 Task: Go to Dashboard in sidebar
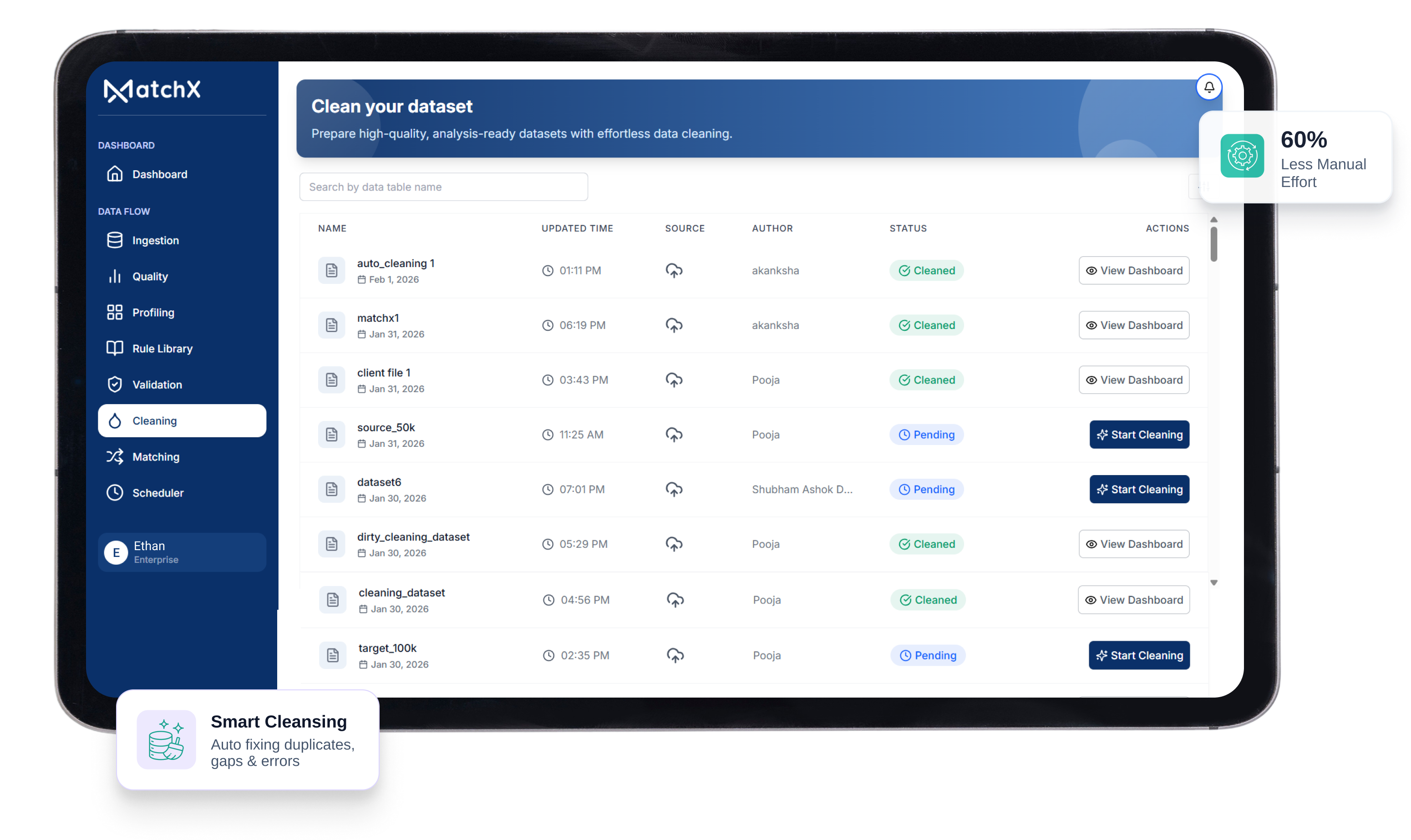(x=159, y=174)
